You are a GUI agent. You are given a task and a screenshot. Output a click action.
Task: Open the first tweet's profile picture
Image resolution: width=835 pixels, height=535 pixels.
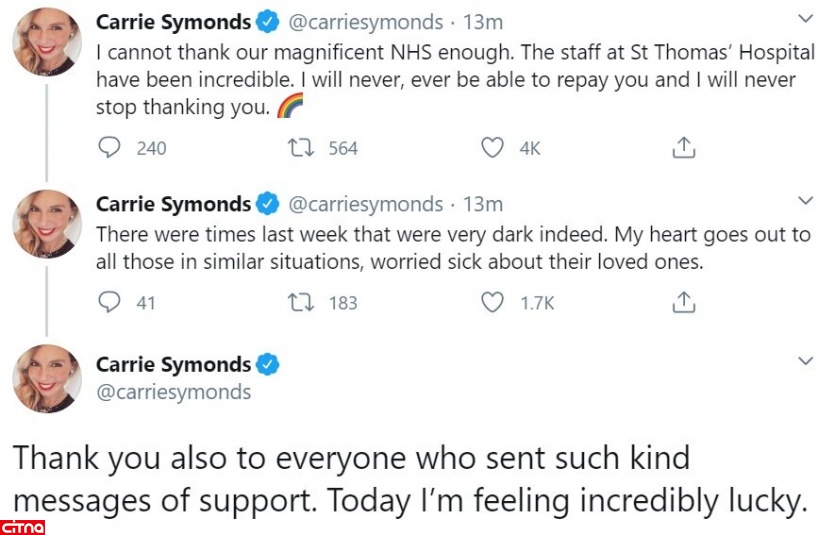click(47, 41)
